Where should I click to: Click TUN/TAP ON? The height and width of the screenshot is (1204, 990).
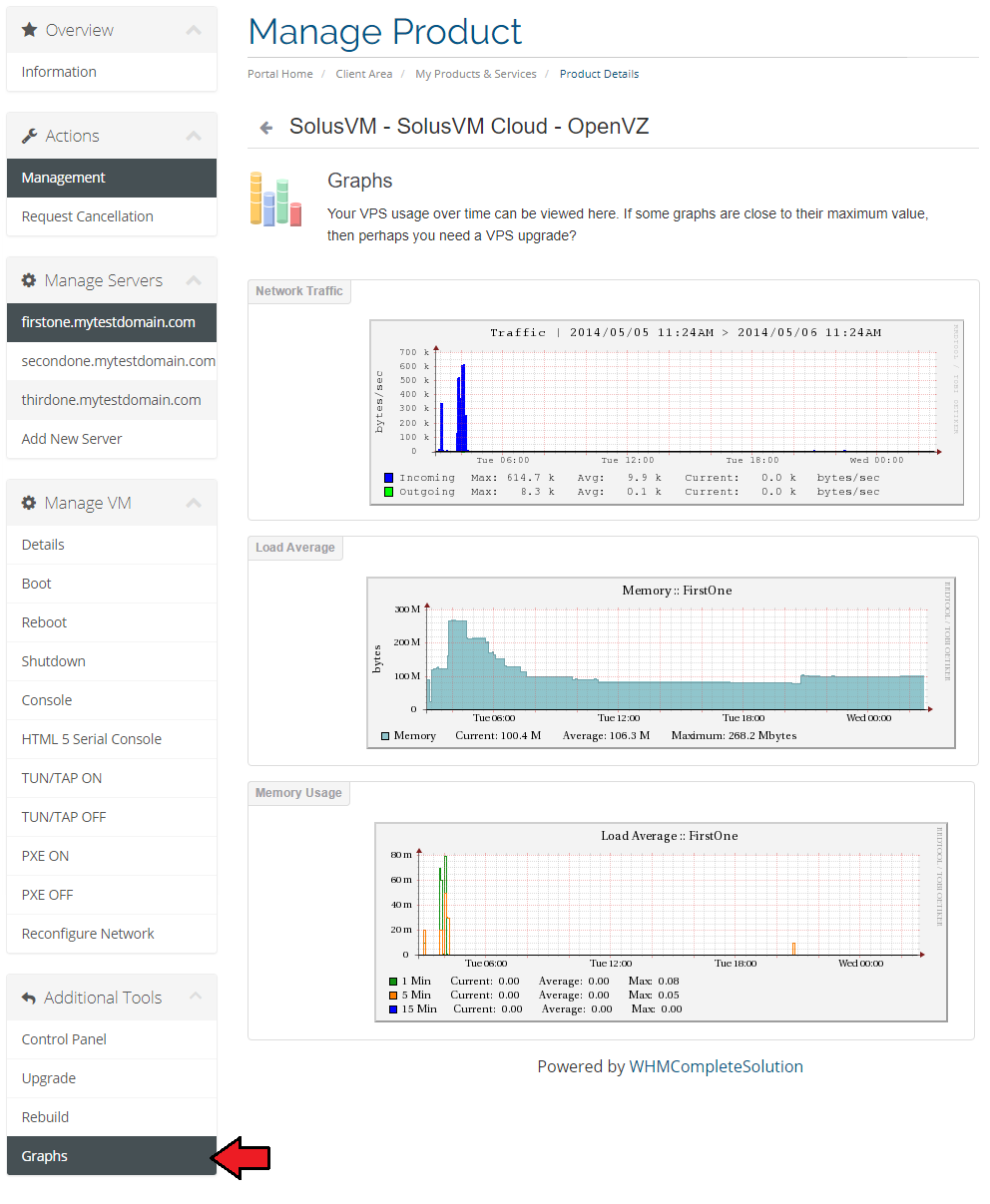tap(112, 778)
